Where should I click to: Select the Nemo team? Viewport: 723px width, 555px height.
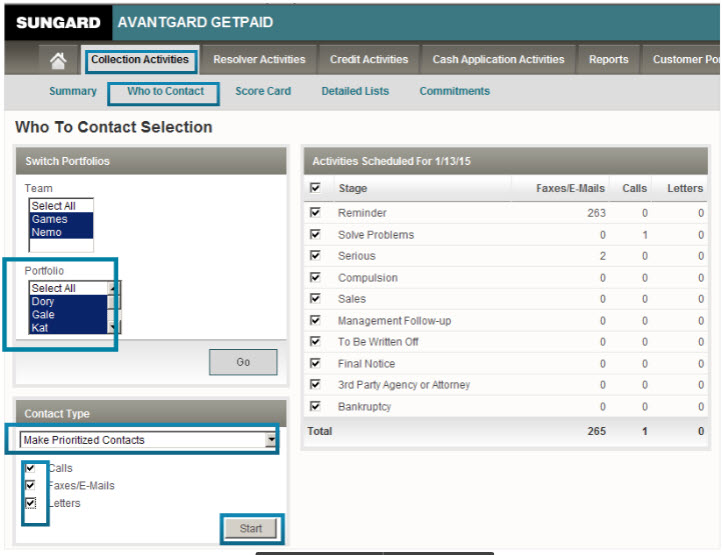(x=61, y=232)
